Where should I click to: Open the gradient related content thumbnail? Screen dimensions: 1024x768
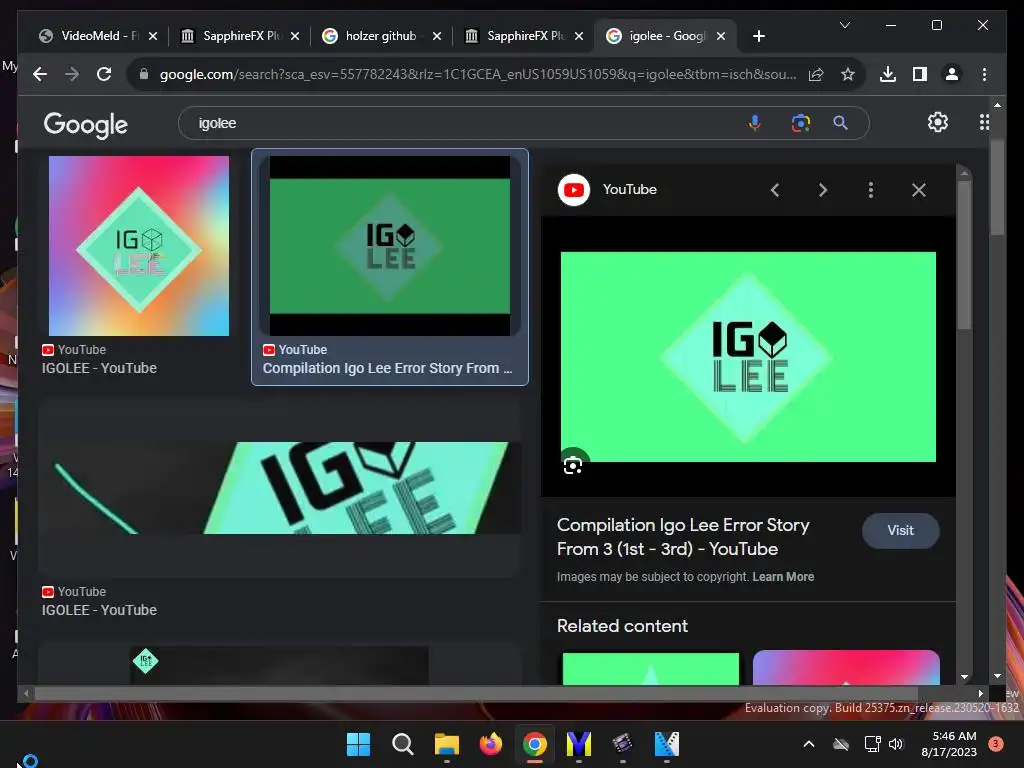[x=846, y=667]
